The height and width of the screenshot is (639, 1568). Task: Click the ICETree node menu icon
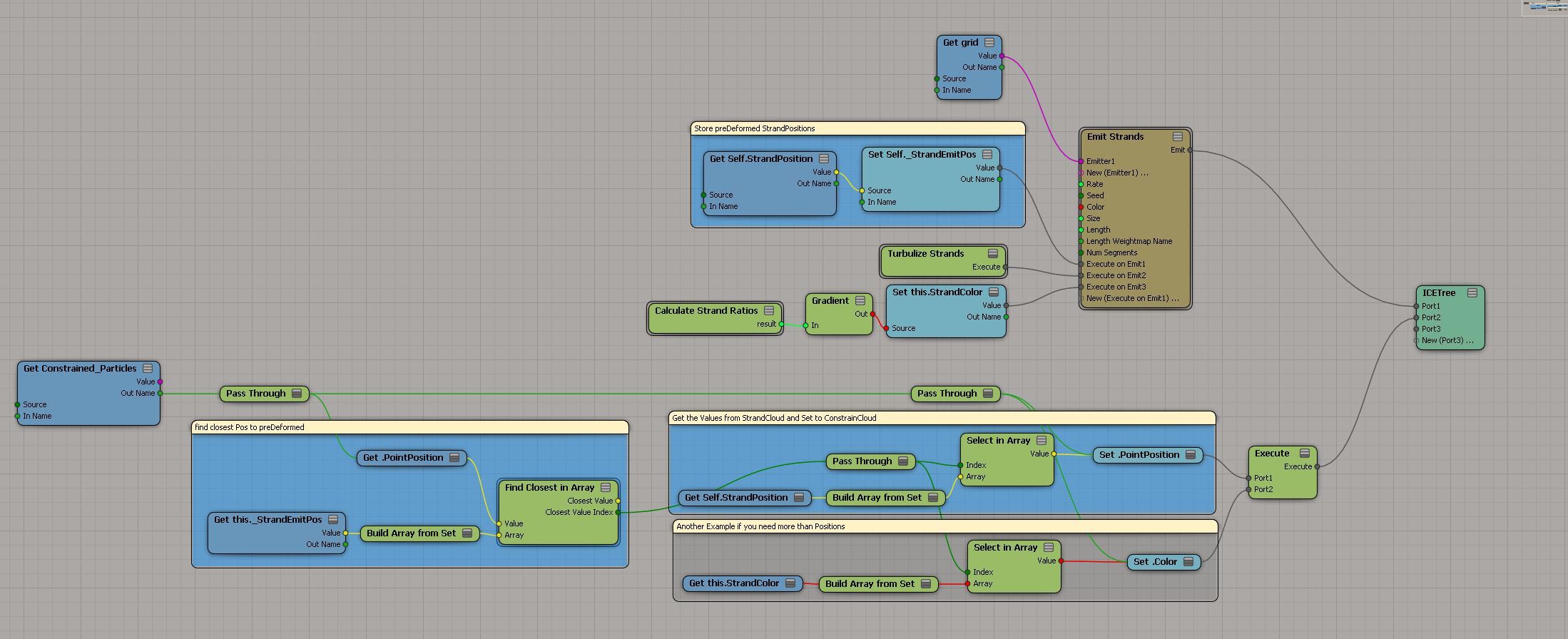1472,293
